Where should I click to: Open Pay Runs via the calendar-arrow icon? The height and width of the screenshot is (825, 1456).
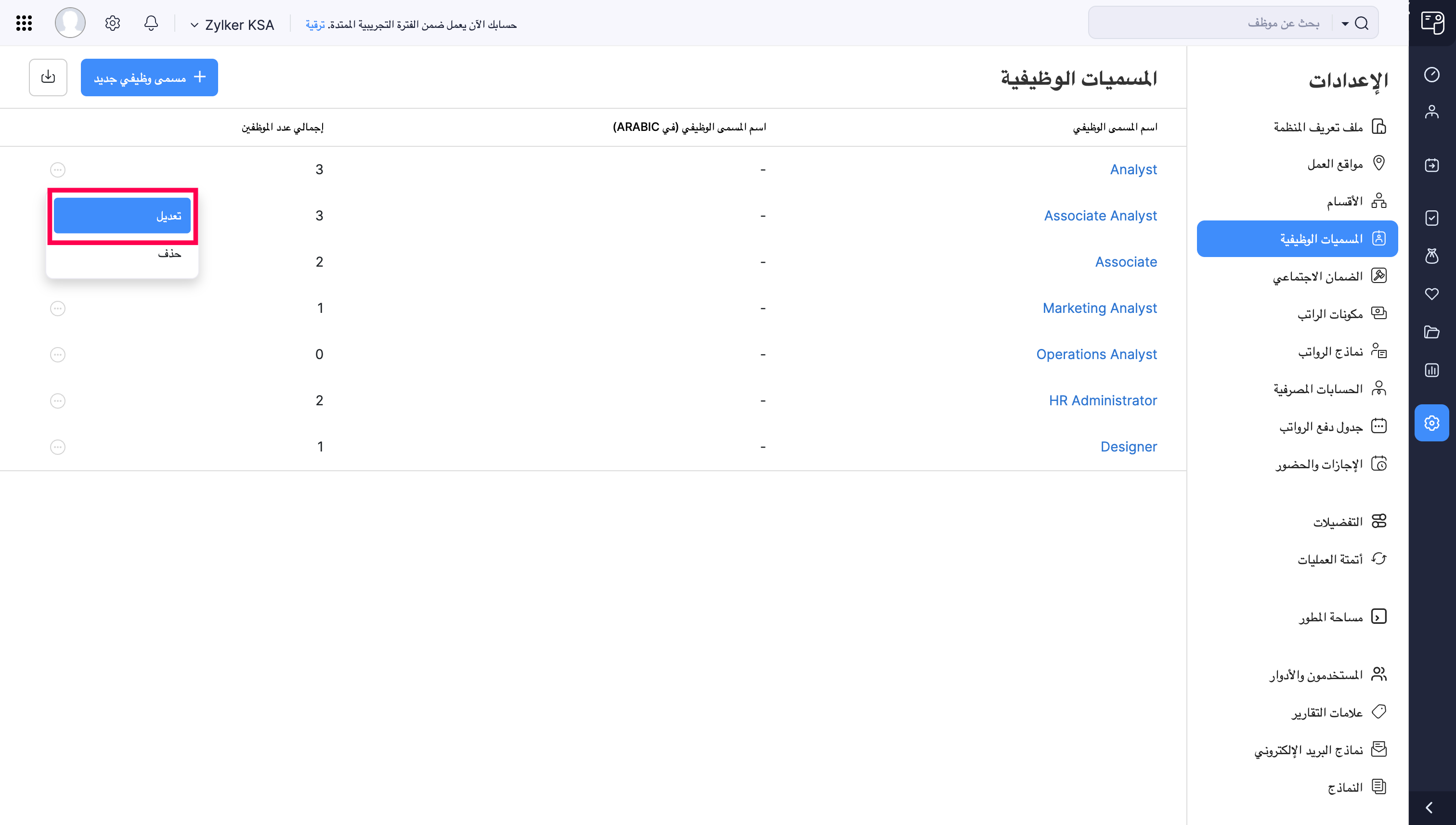[x=1432, y=164]
